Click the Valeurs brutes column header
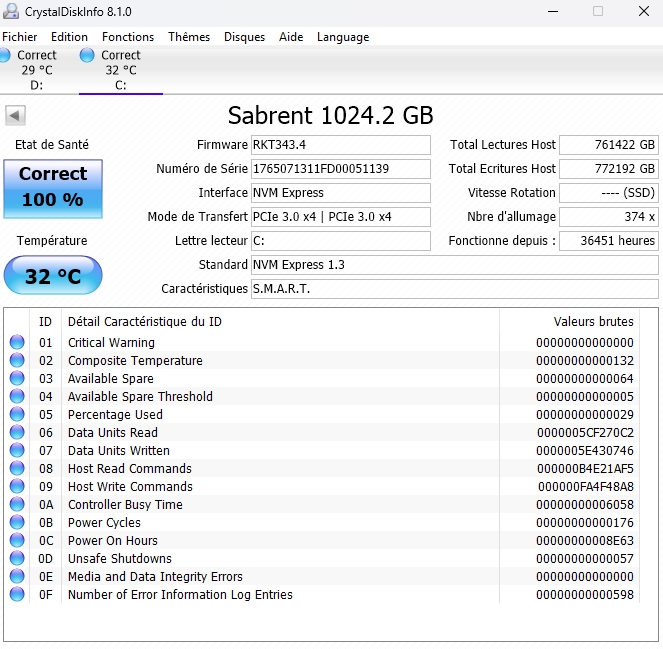Screen dimensions: 663x649 pyautogui.click(x=593, y=322)
